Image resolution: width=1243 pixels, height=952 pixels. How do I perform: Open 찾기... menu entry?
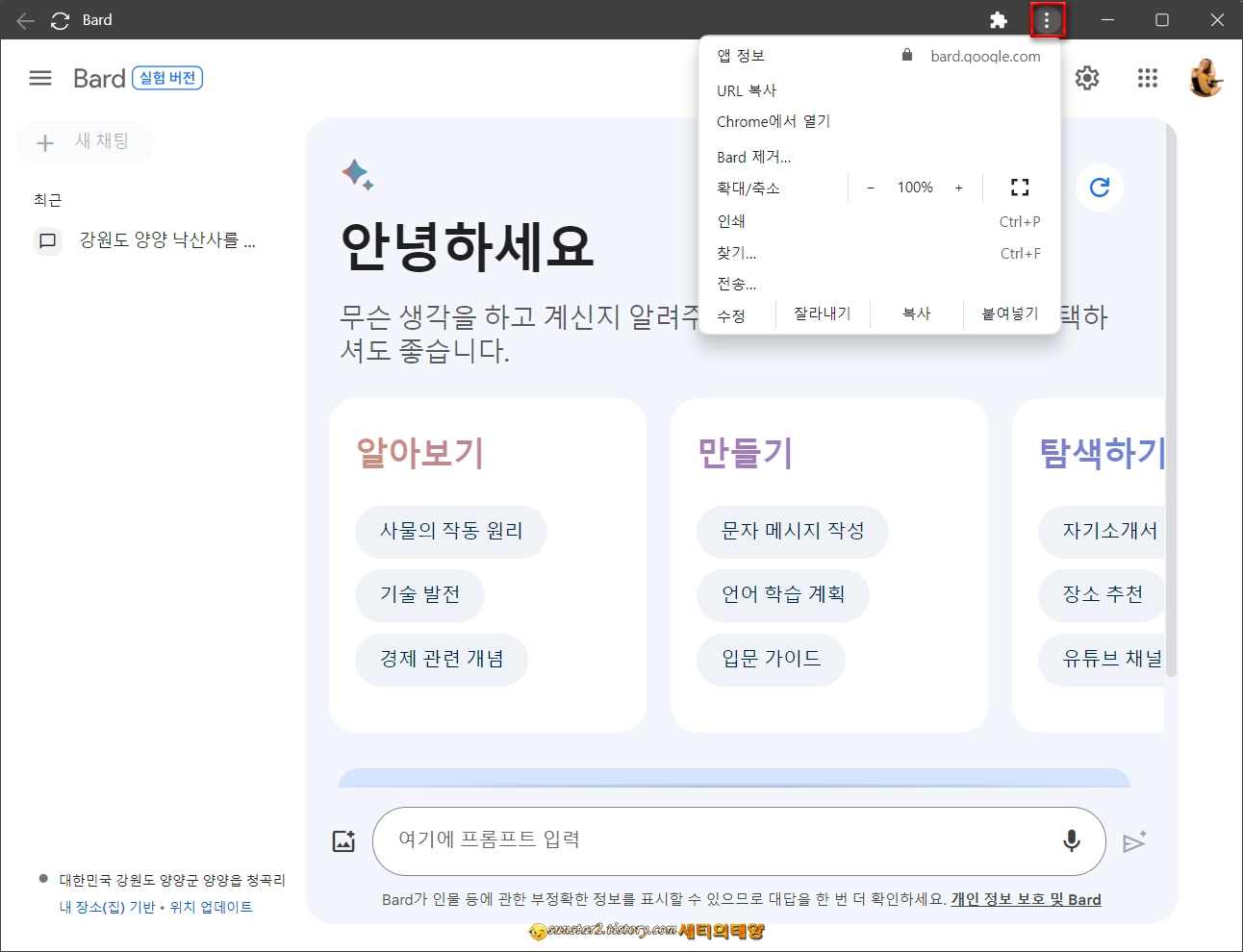coord(879,253)
